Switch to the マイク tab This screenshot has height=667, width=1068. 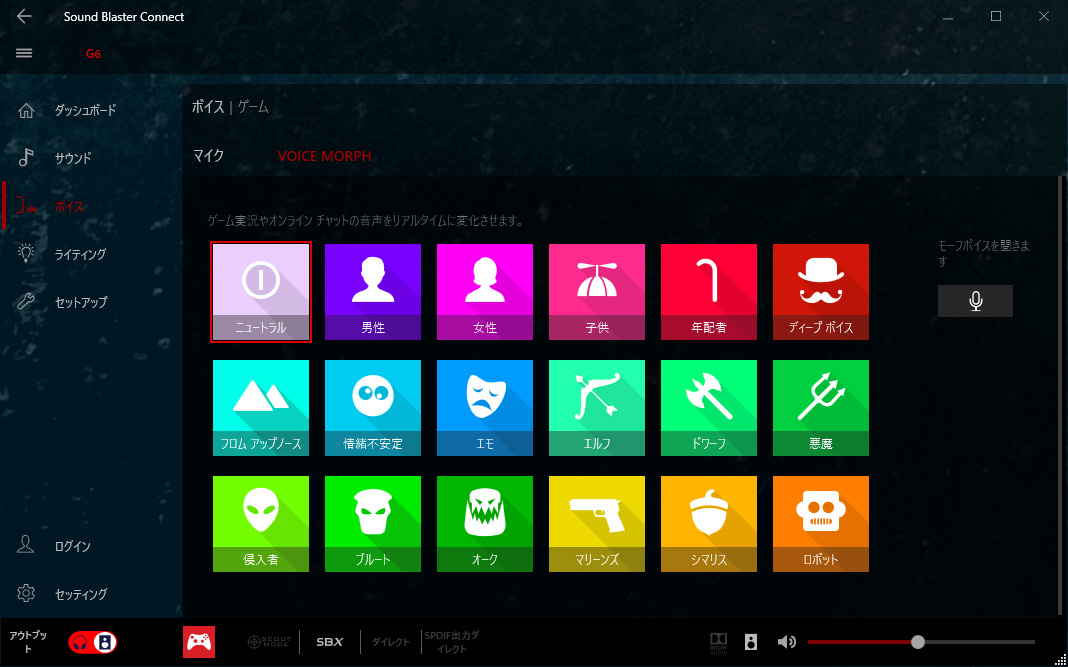[x=208, y=156]
